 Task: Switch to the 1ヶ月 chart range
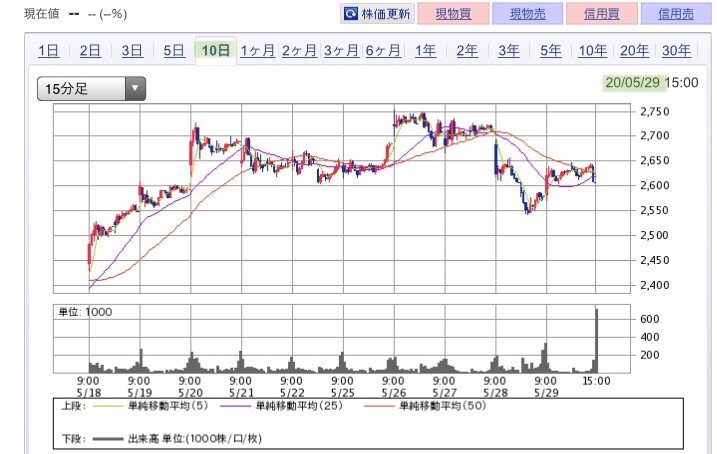[x=257, y=50]
